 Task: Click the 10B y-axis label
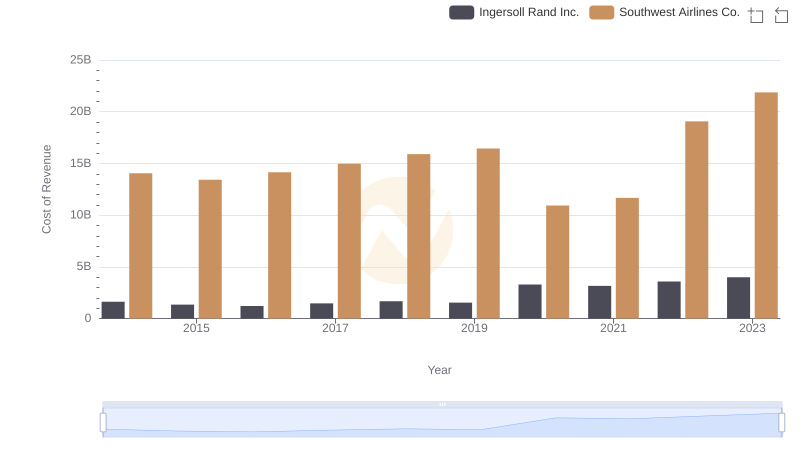(x=81, y=215)
